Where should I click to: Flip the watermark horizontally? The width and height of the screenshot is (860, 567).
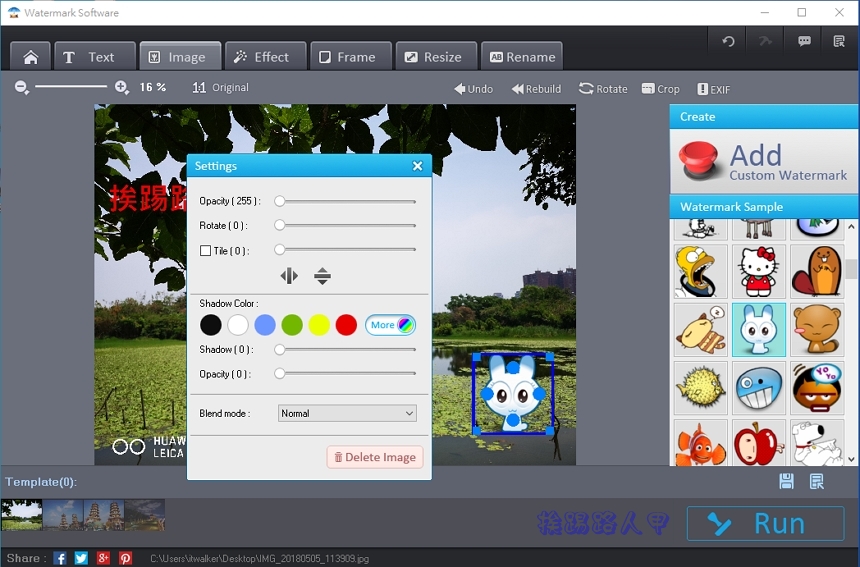tap(289, 276)
